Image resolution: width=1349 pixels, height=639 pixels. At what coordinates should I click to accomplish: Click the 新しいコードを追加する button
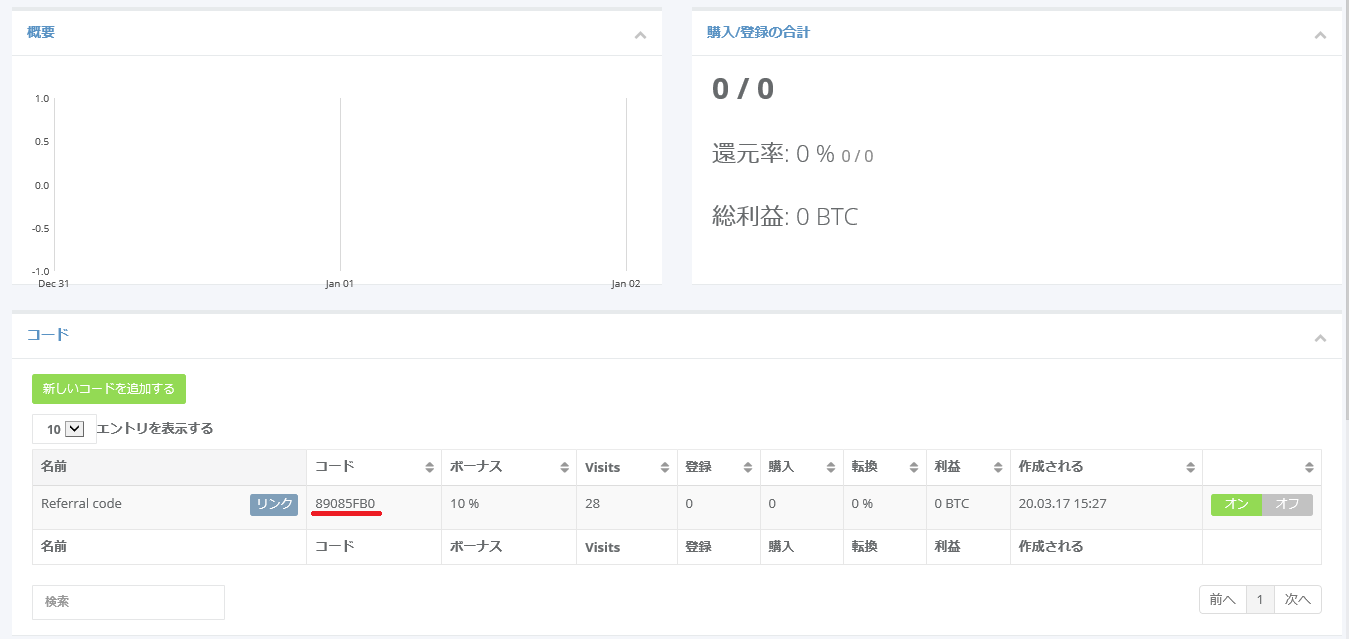pyautogui.click(x=109, y=389)
